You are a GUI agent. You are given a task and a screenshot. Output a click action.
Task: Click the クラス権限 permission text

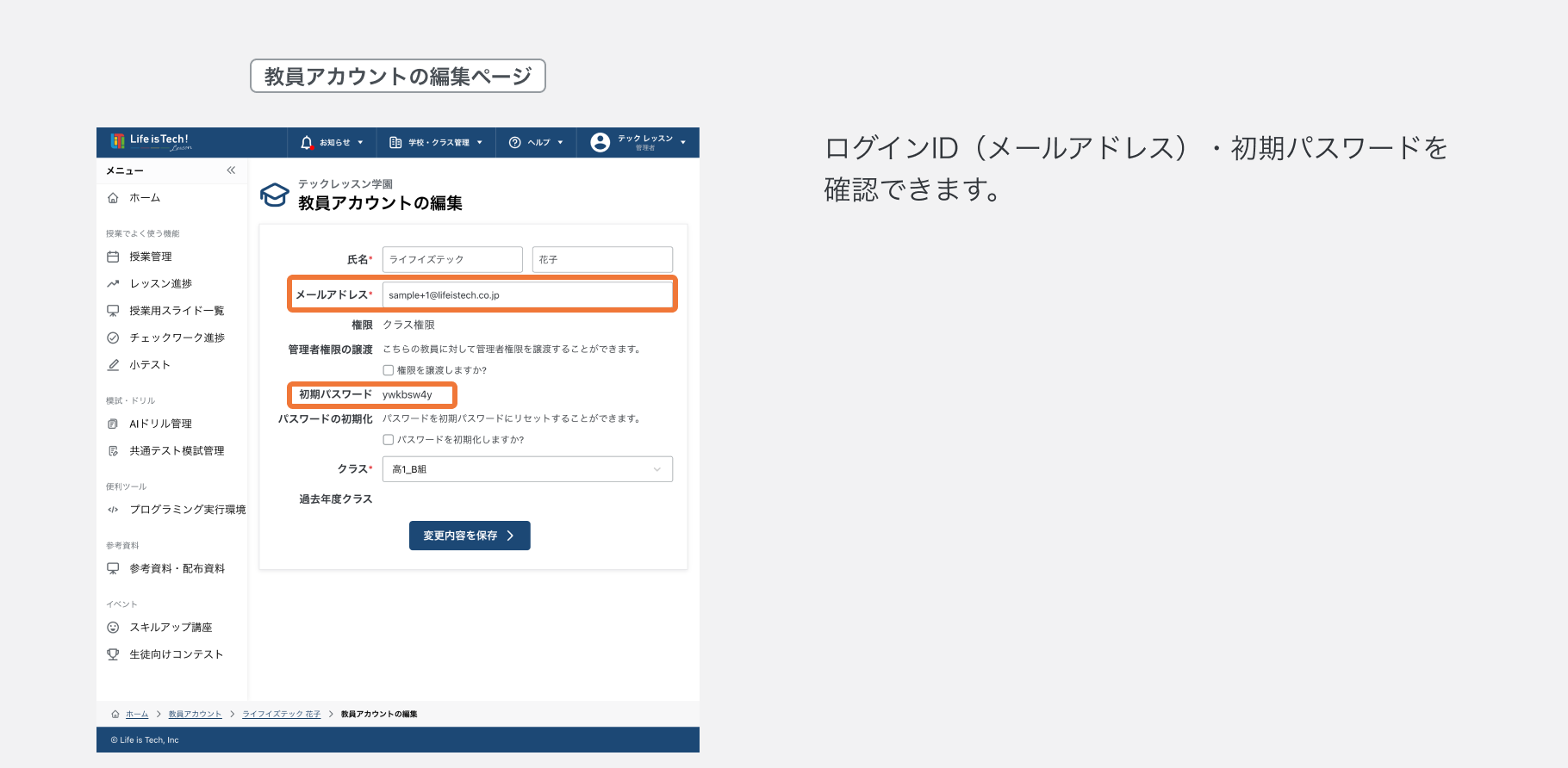pyautogui.click(x=408, y=325)
